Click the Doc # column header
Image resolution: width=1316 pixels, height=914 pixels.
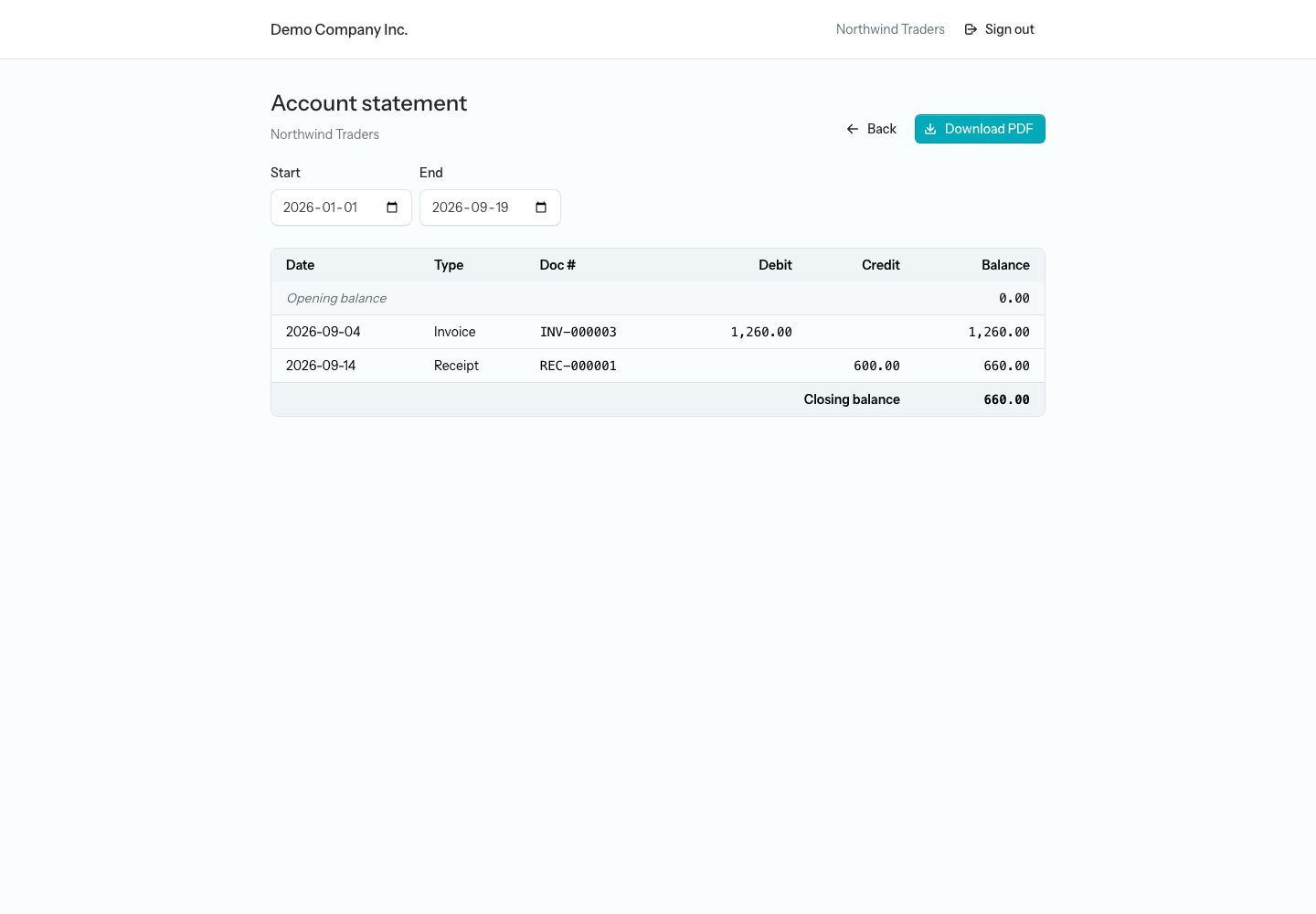tap(557, 265)
